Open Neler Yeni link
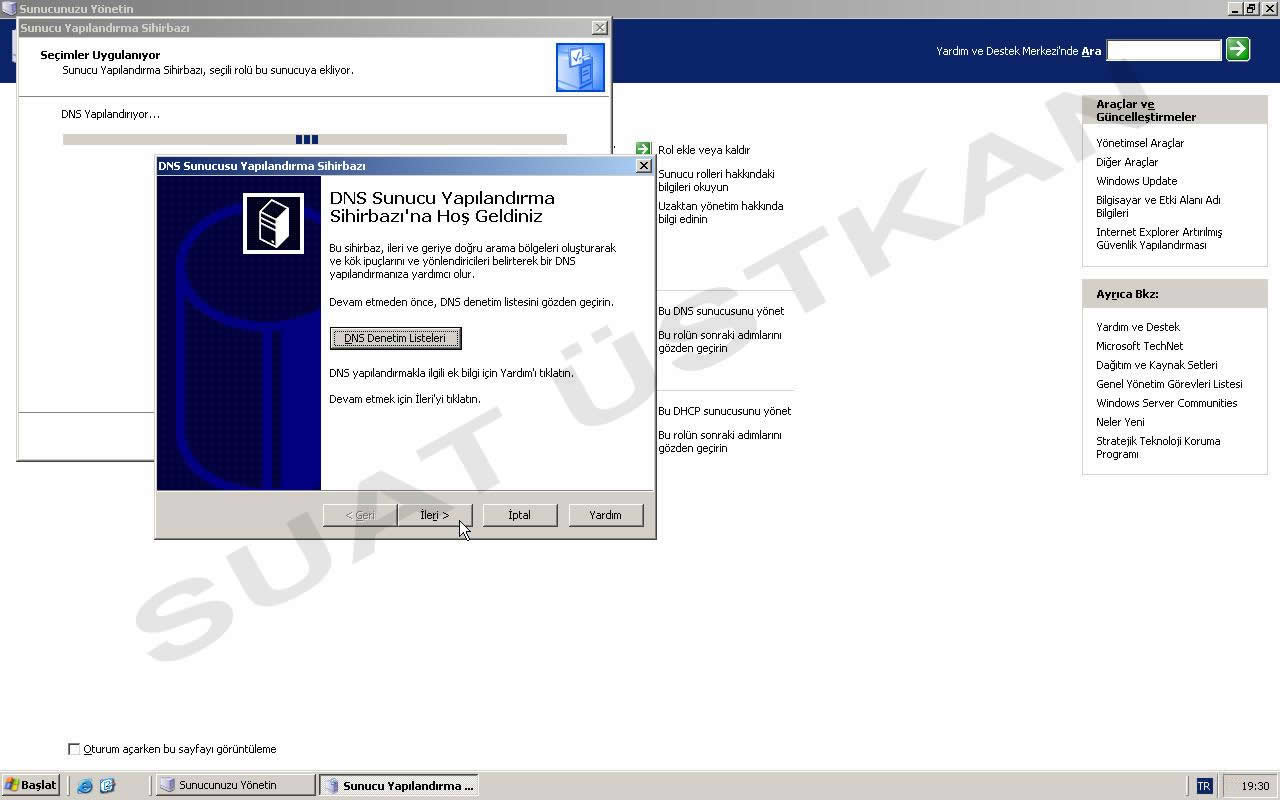The width and height of the screenshot is (1280, 800). [x=1120, y=422]
